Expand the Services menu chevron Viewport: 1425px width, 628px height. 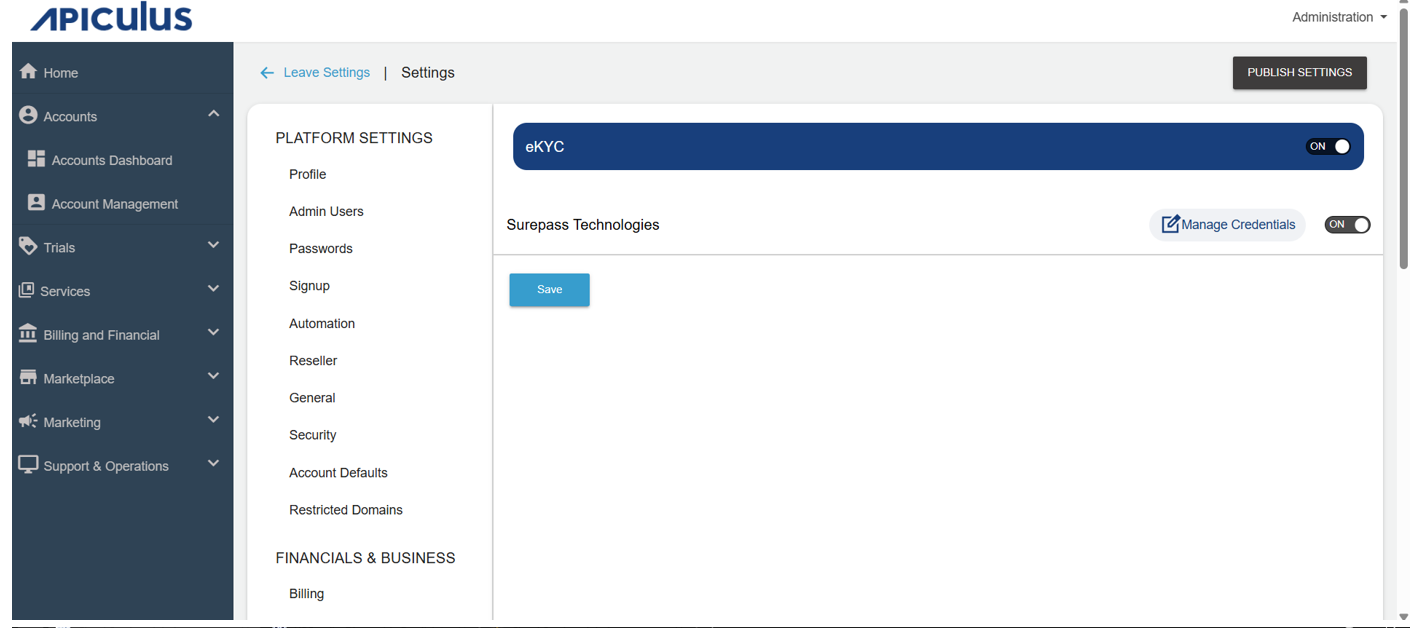coord(213,289)
